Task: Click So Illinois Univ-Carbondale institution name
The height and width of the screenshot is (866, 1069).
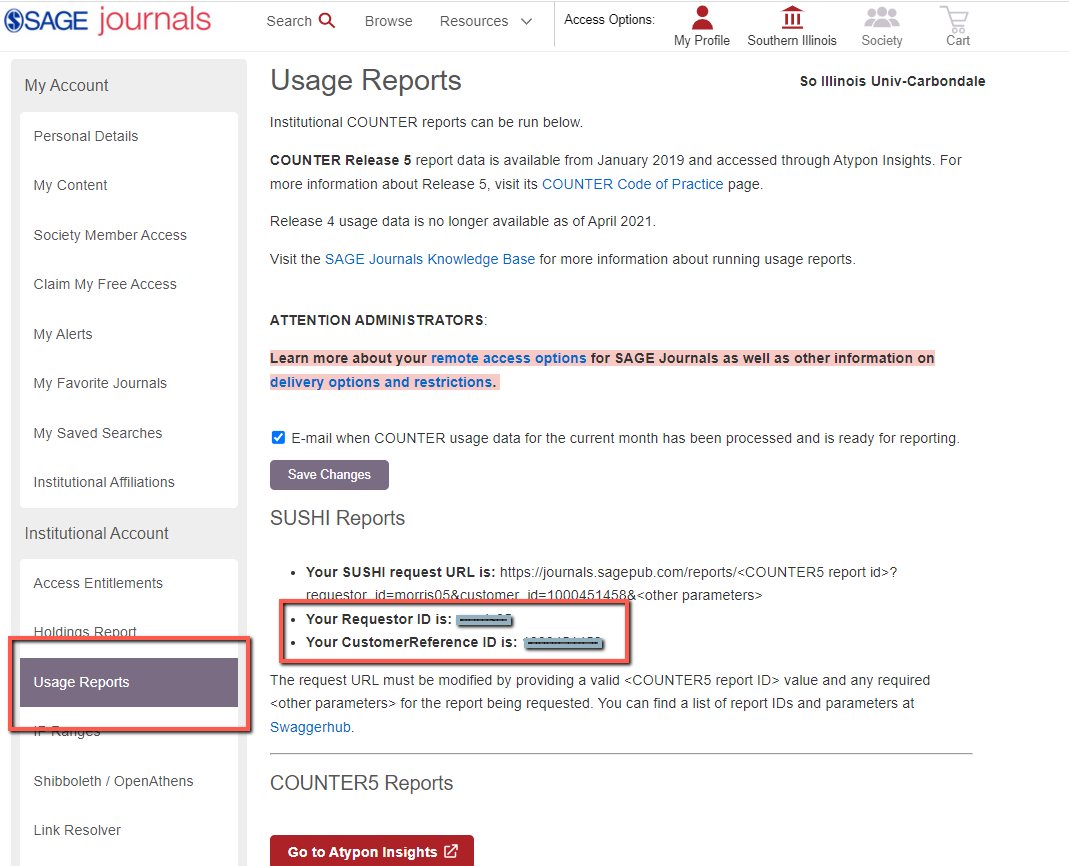Action: pyautogui.click(x=892, y=81)
